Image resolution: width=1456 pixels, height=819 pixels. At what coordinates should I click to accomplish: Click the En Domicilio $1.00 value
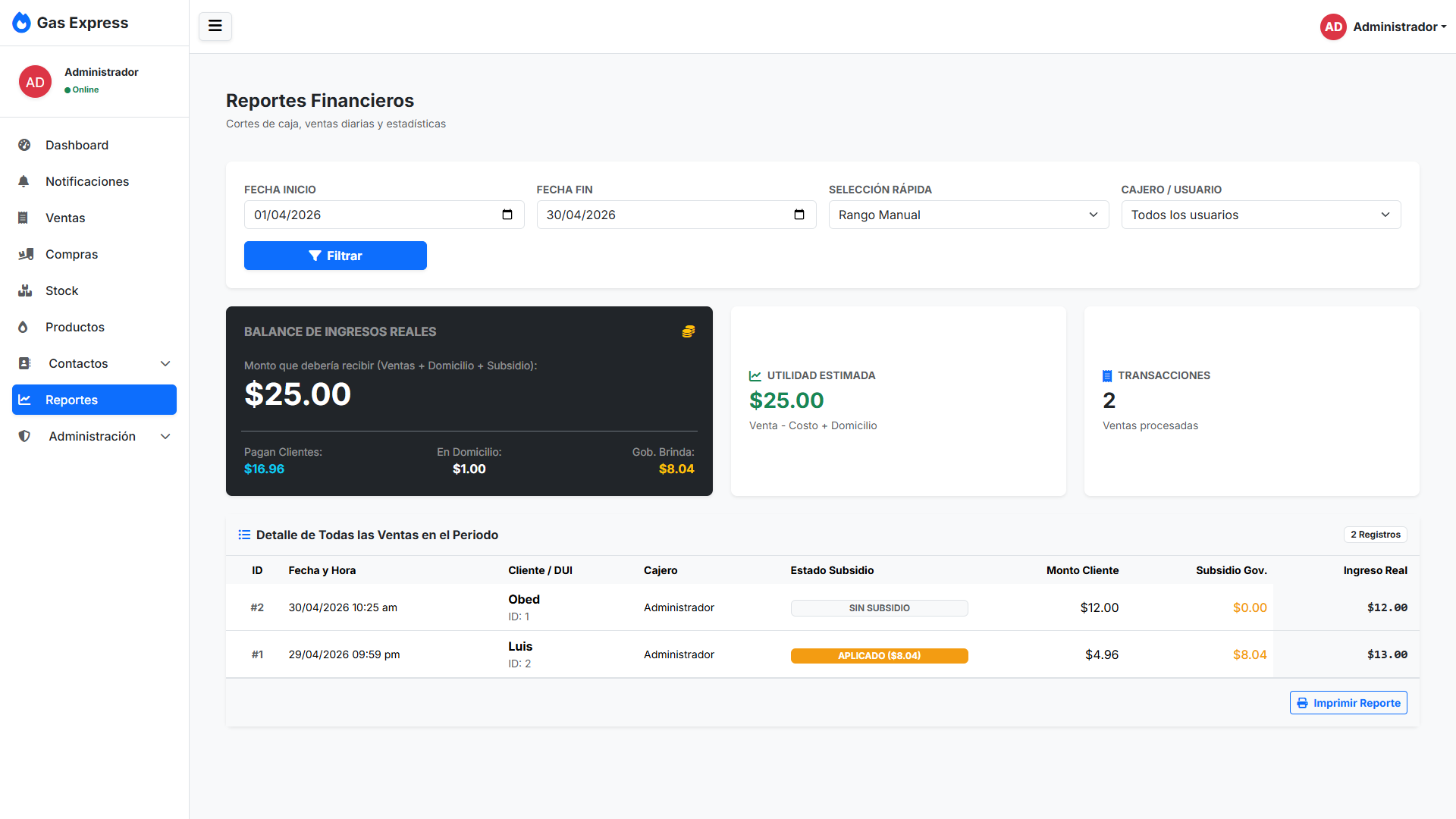coord(469,469)
